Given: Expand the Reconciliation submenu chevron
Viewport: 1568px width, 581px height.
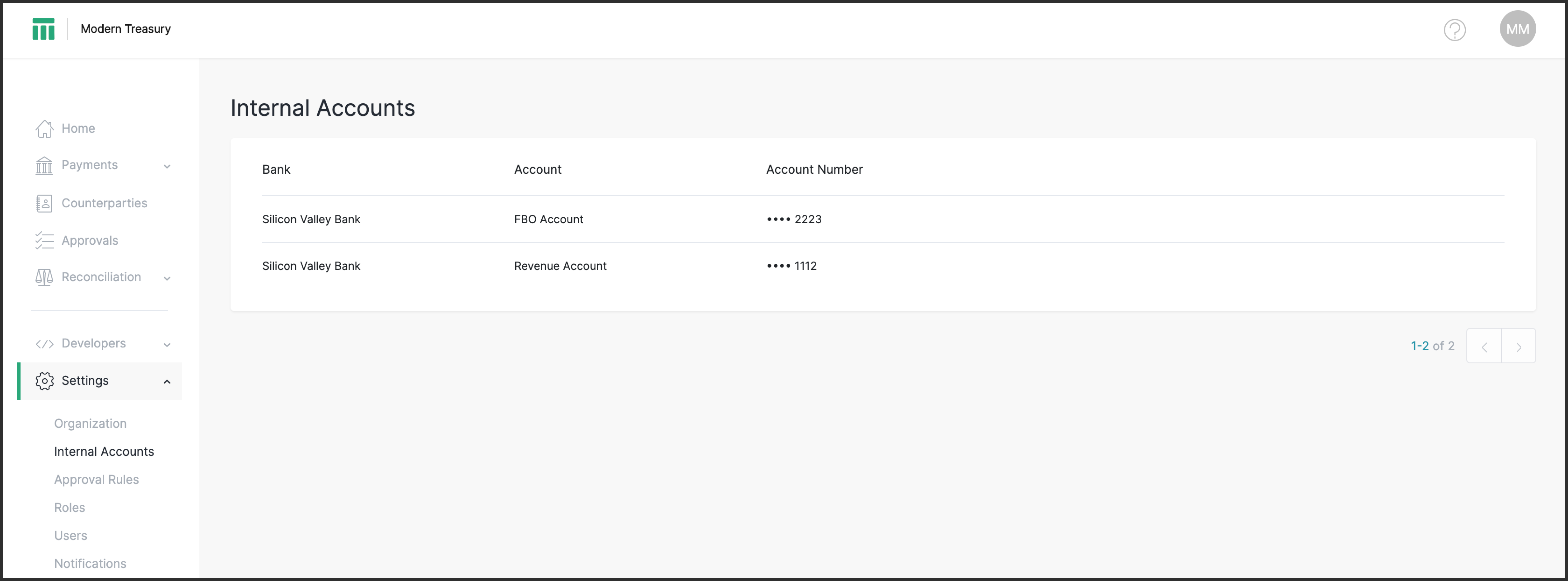Looking at the screenshot, I should point(167,278).
